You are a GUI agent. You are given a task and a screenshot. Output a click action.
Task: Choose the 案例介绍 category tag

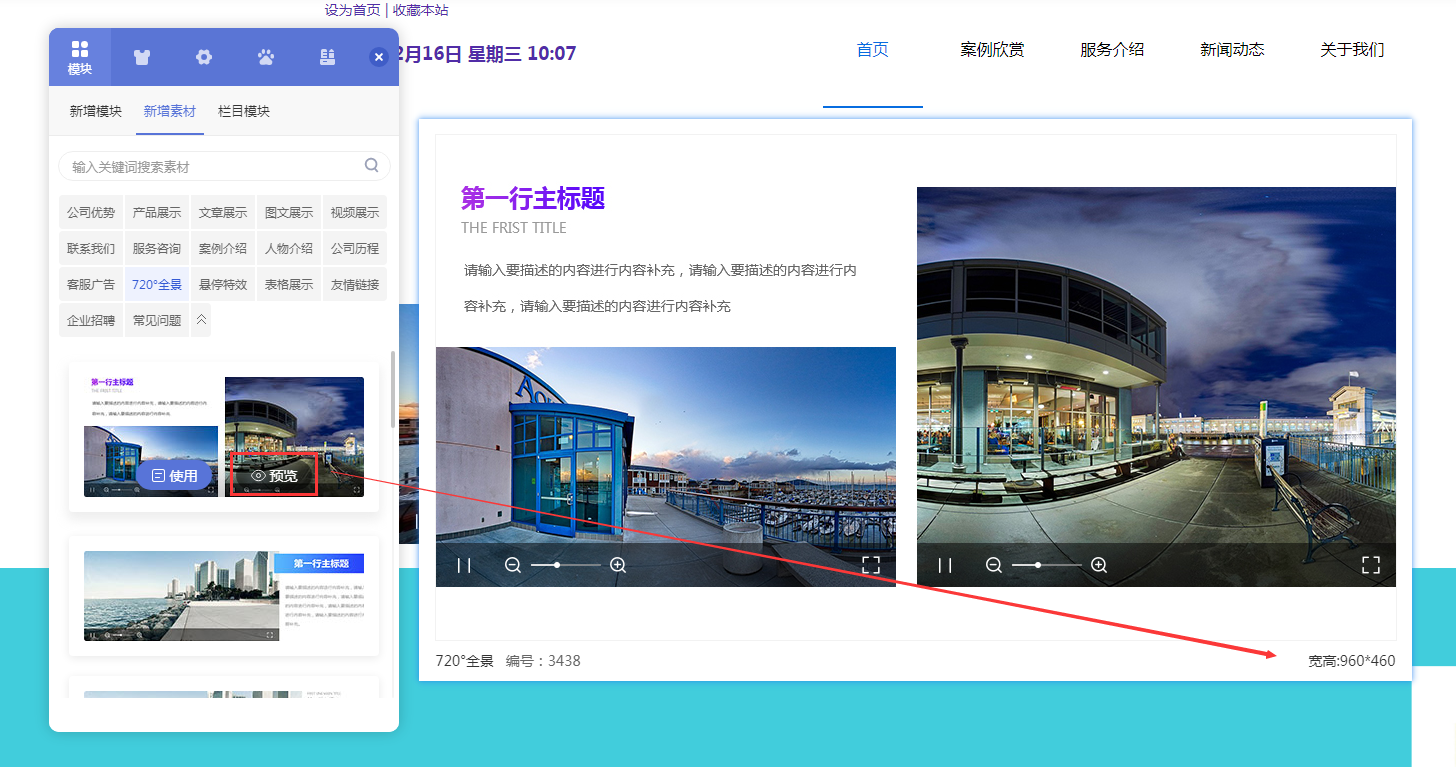(x=223, y=248)
